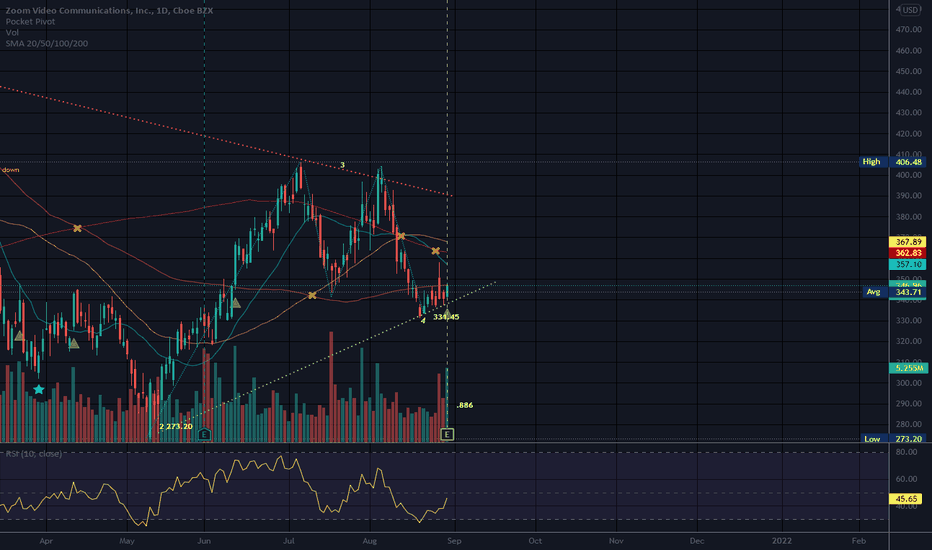Screen dimensions: 932x550
Task: Click the pocket pivot triangle in mid-April
Action: tap(74, 343)
